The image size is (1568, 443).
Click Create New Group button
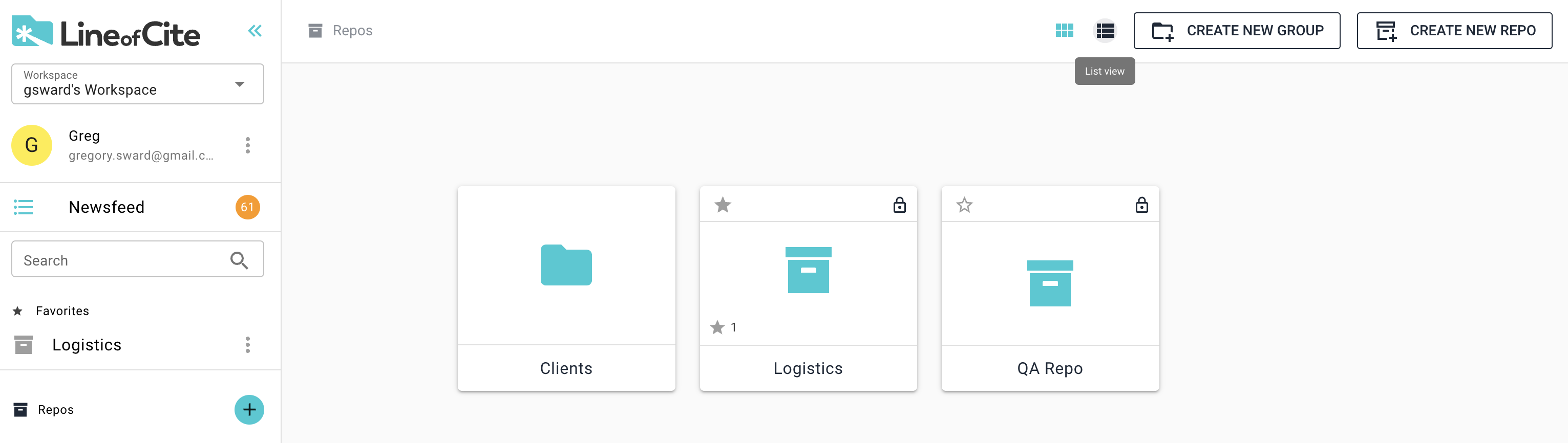coord(1236,30)
